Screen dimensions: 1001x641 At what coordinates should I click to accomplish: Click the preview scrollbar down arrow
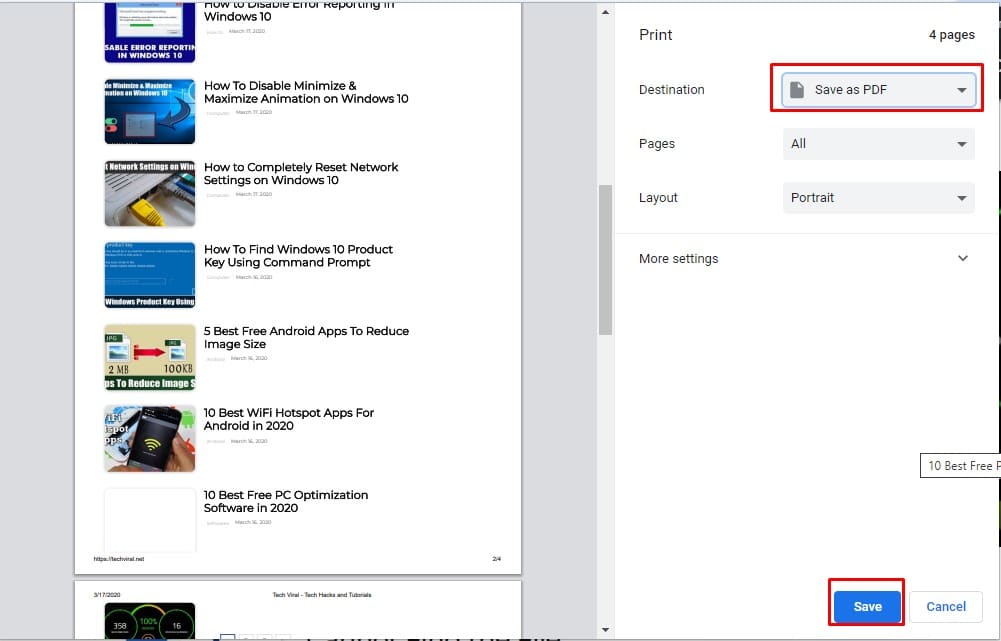pos(605,630)
